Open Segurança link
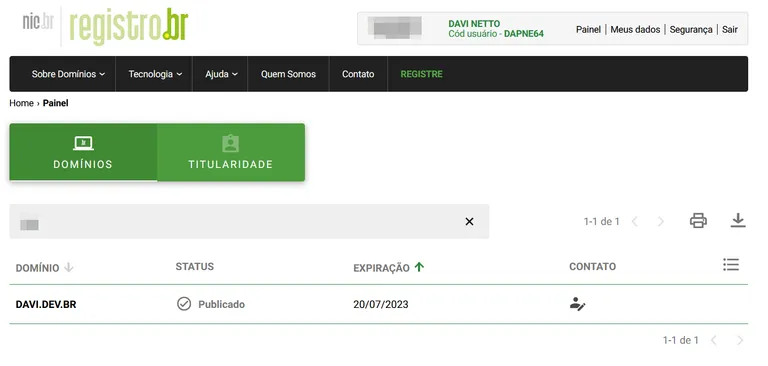The height and width of the screenshot is (366, 768). point(691,29)
